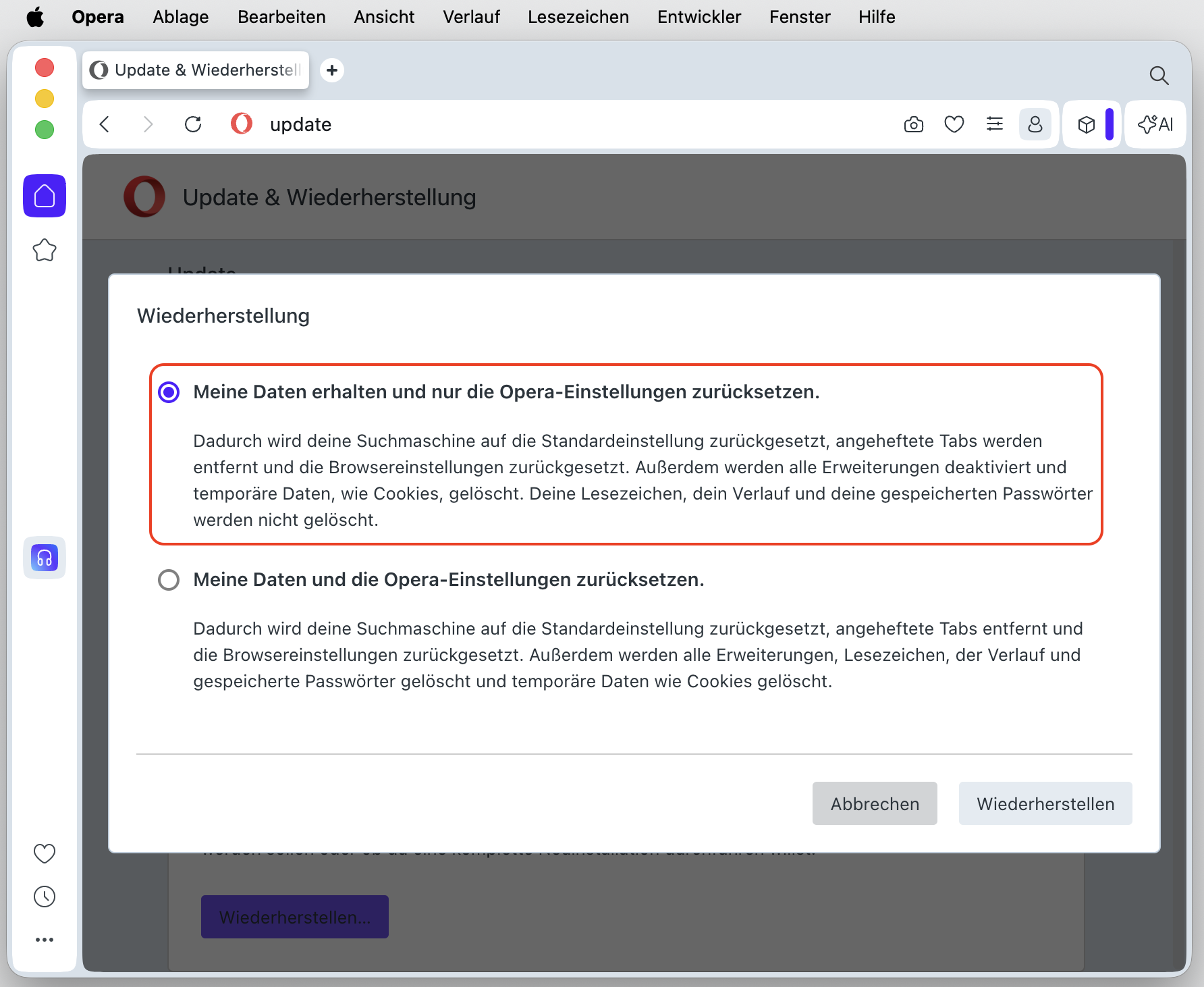
Task: Open sidebar bookmarks star icon
Action: pos(45,250)
